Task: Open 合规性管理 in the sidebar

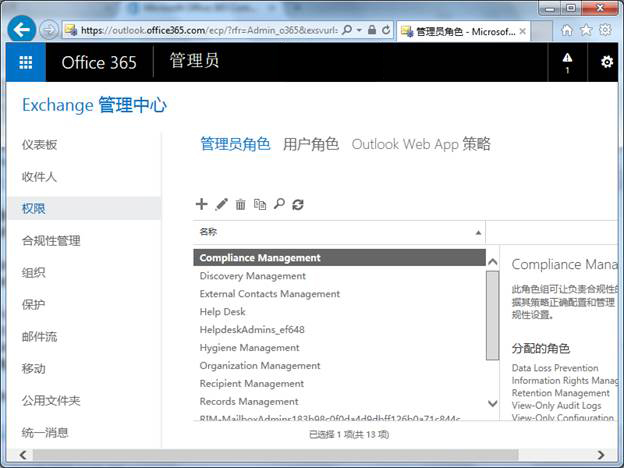Action: pos(51,241)
